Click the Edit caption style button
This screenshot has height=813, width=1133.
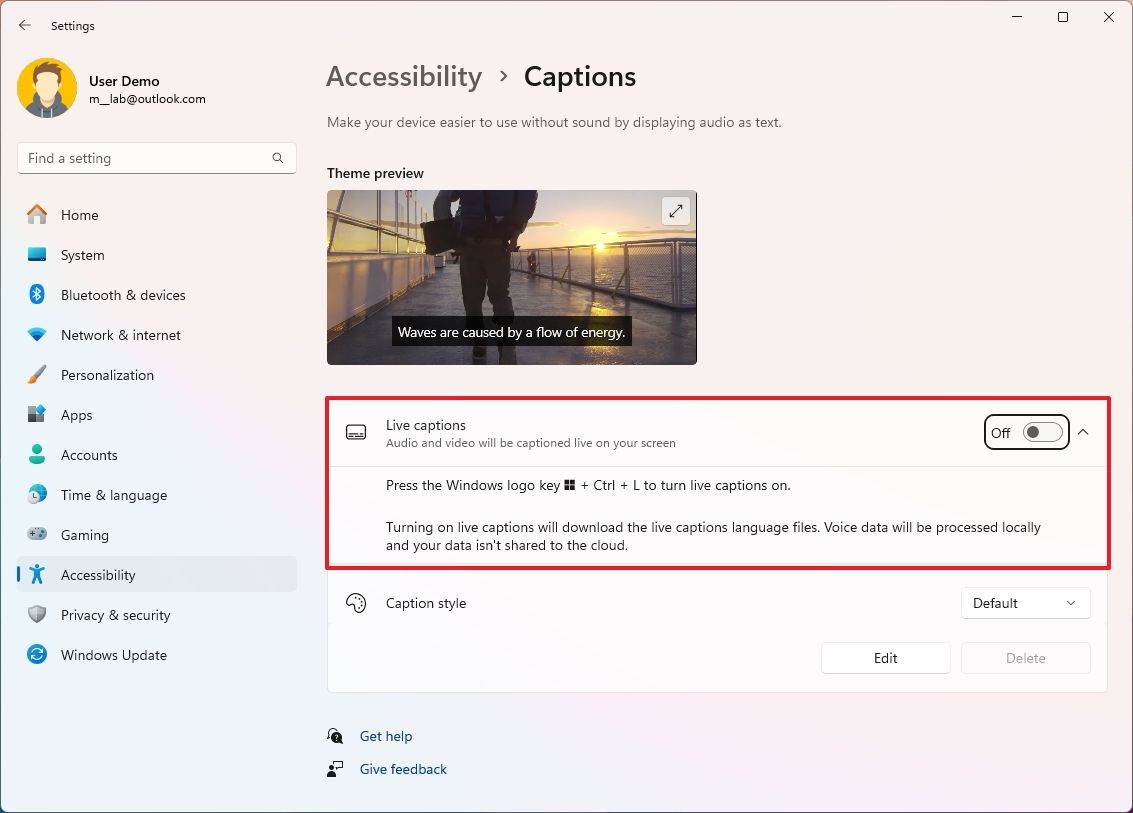[885, 658]
